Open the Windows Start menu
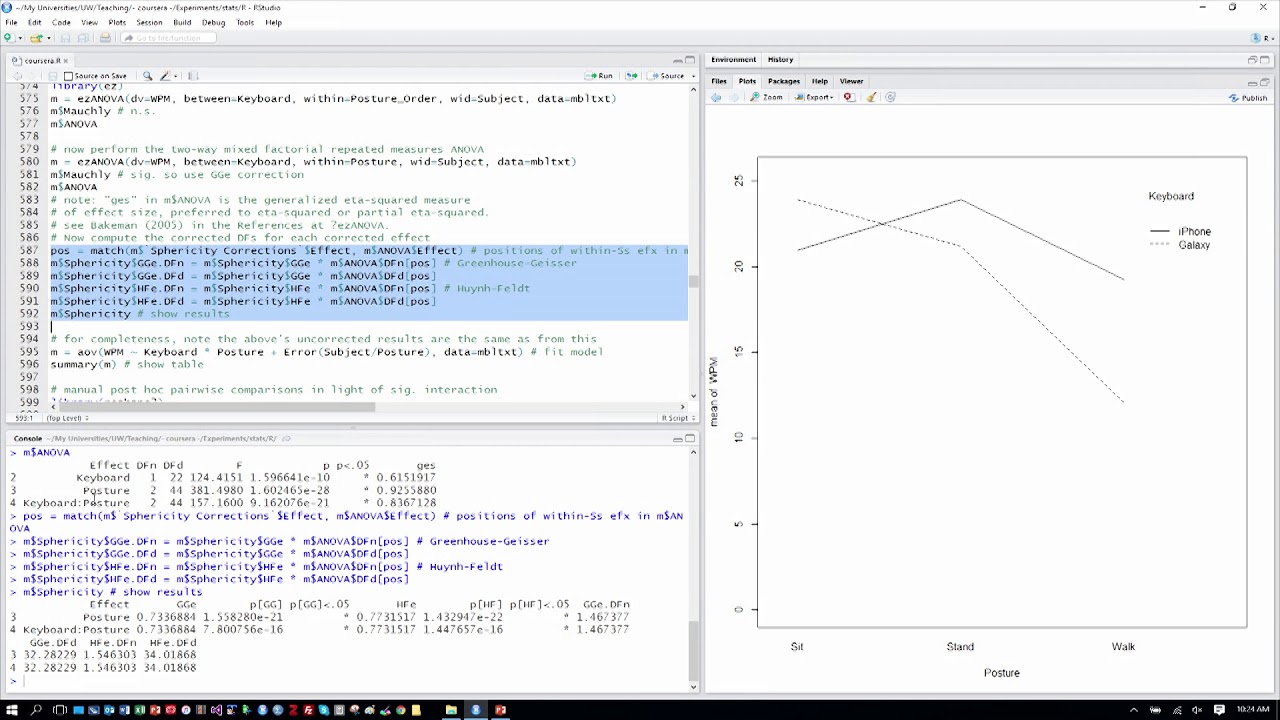 point(11,710)
